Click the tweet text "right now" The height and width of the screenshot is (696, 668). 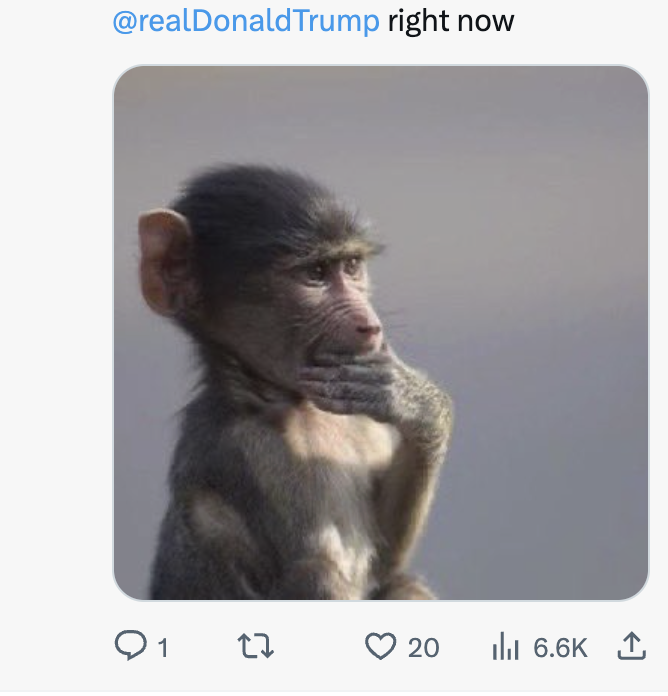451,21
